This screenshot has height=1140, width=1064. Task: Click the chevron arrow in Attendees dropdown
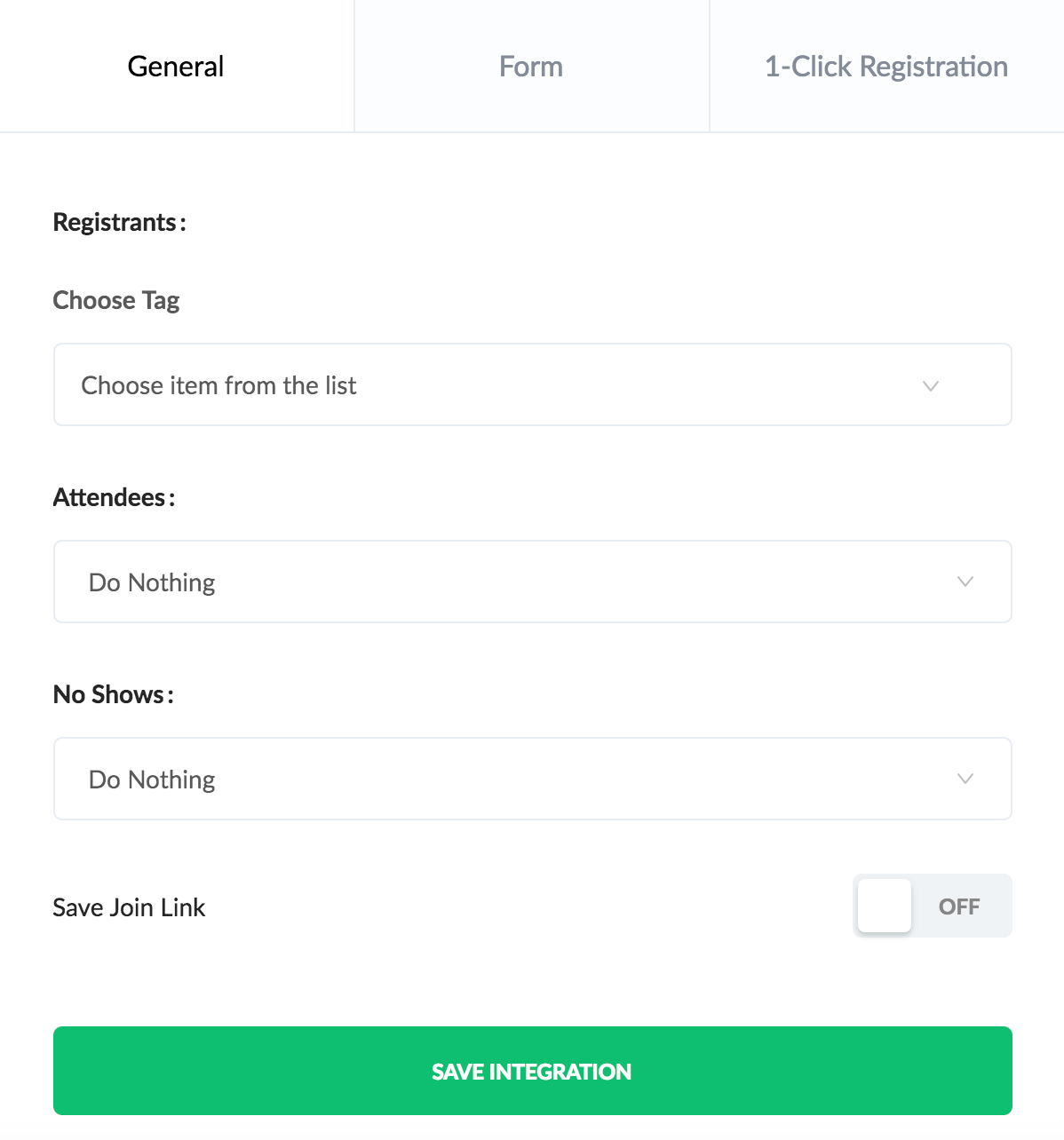[x=965, y=582]
